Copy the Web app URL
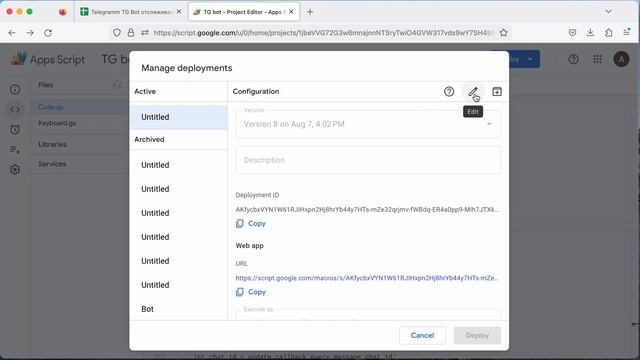This screenshot has height=360, width=640. tap(251, 292)
